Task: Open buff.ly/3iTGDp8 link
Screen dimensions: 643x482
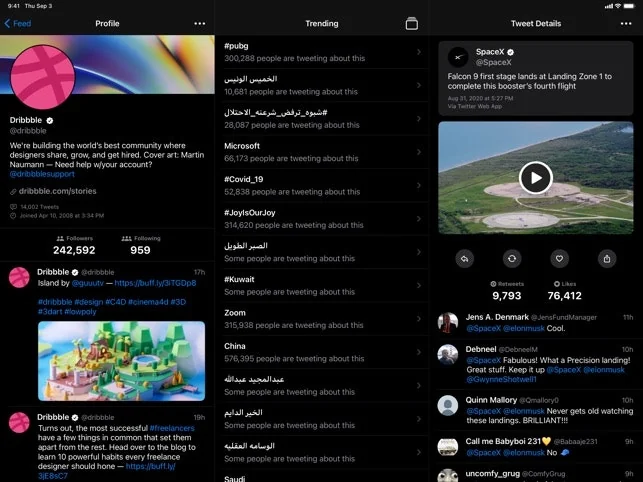Action: pyautogui.click(x=155, y=283)
